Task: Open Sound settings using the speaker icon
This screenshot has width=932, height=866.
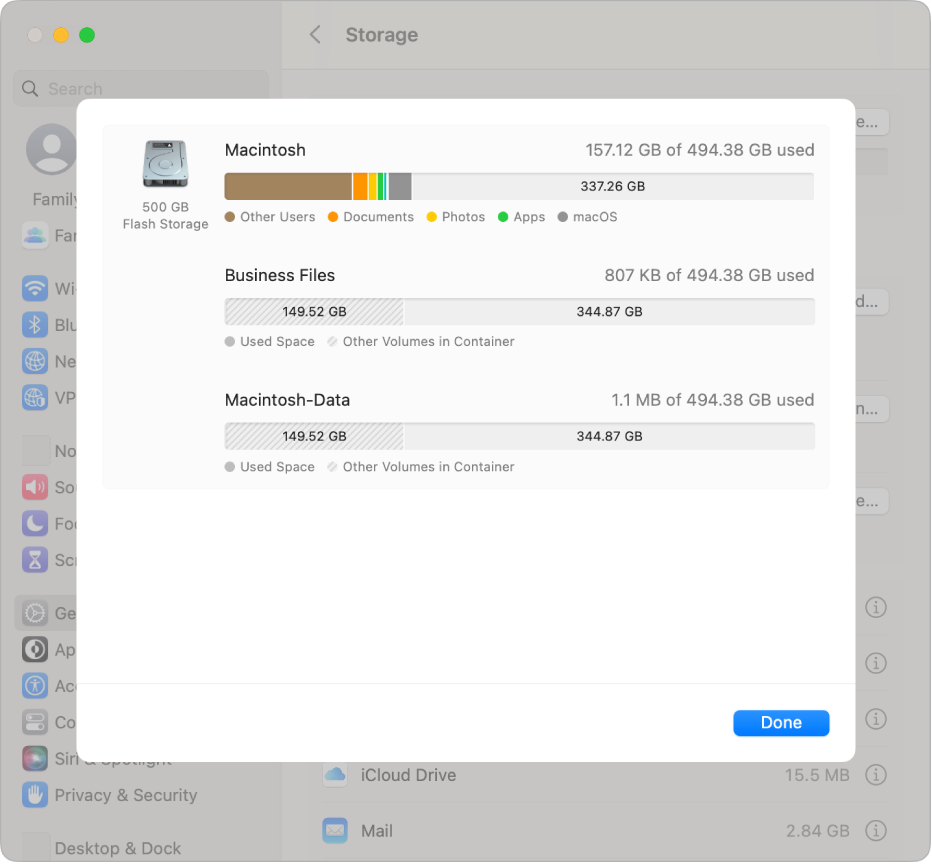Action: [34, 487]
